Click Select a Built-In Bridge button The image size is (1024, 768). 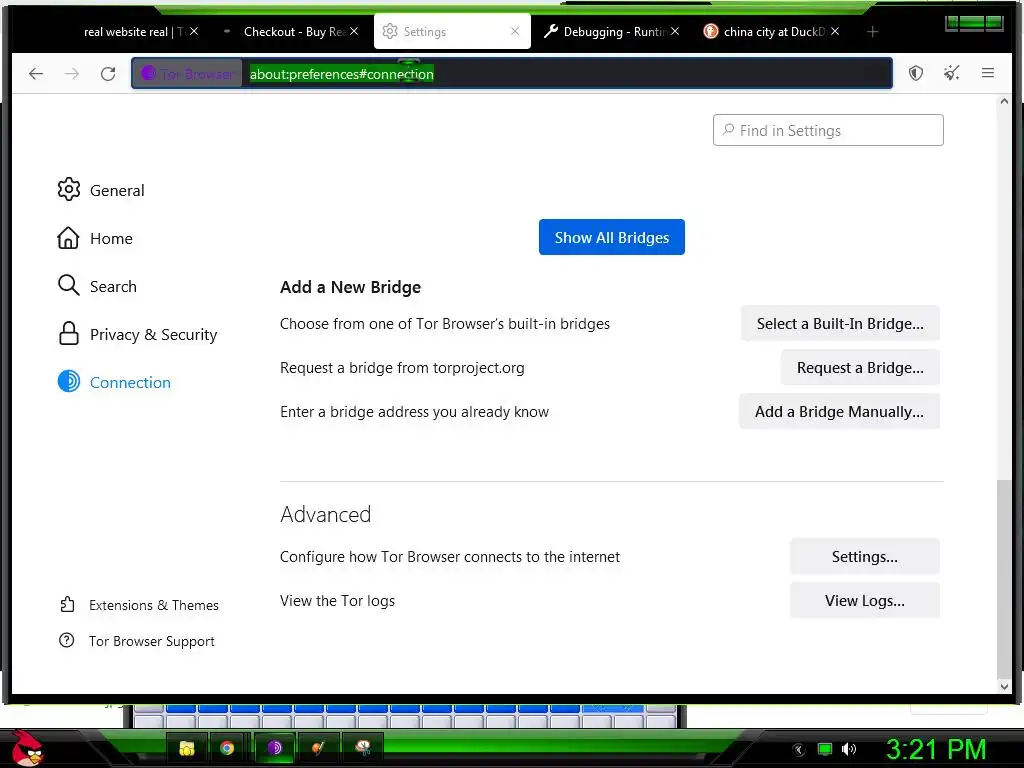pos(840,324)
